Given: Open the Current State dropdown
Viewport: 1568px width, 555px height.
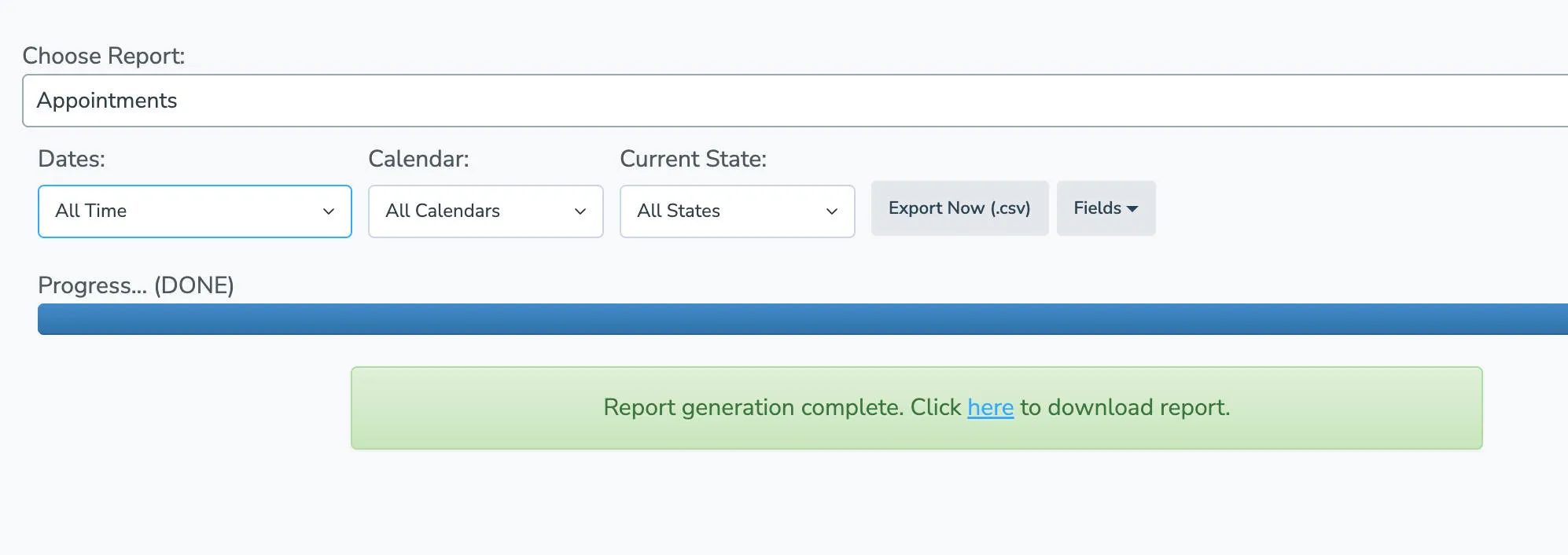Looking at the screenshot, I should (x=737, y=211).
